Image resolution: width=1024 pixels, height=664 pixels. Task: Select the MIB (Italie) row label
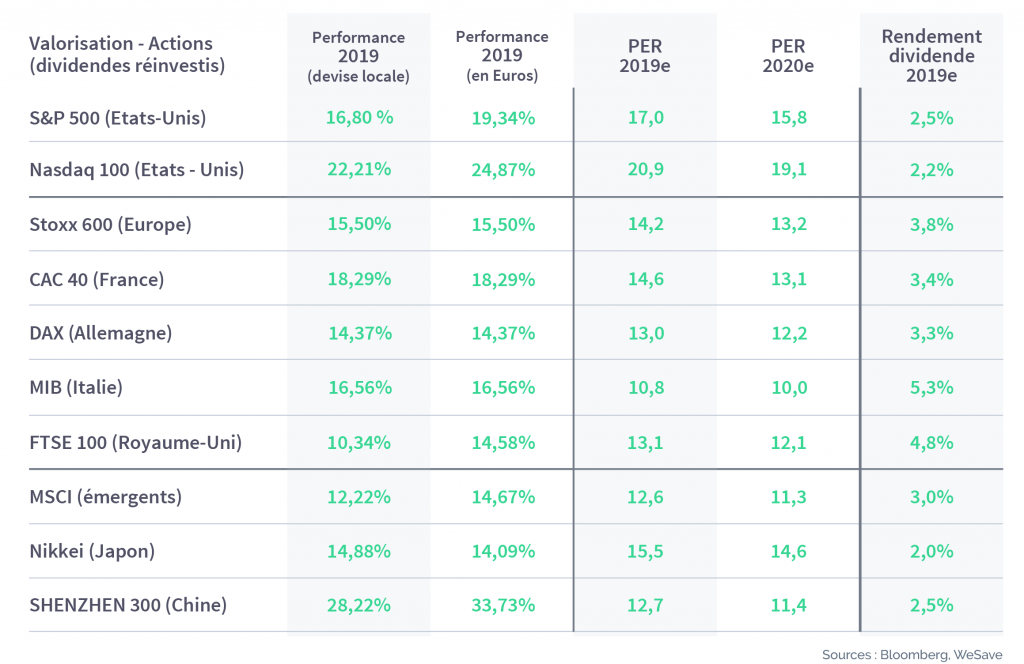pyautogui.click(x=76, y=387)
